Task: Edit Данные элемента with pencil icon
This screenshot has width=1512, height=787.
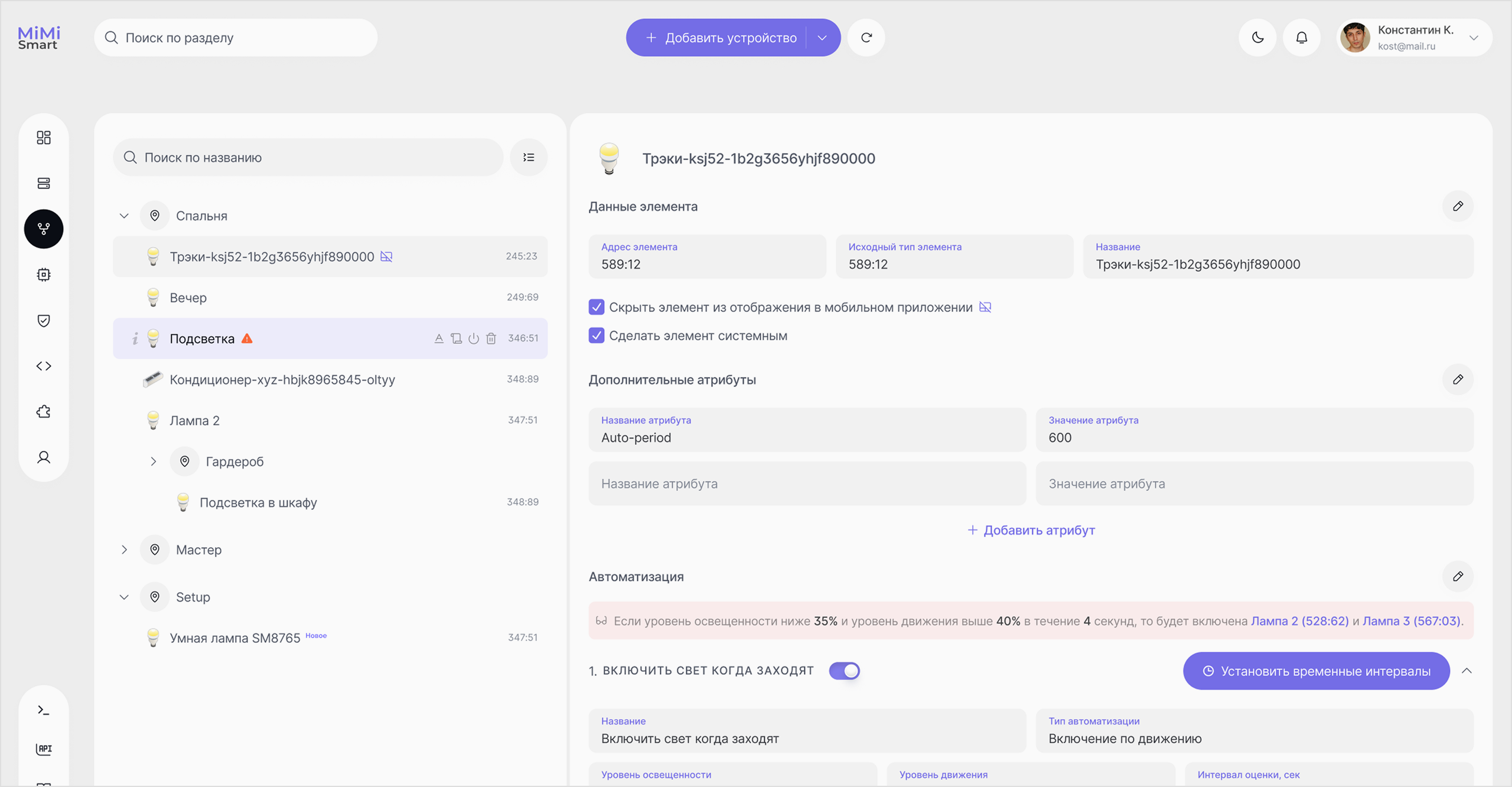Action: (1458, 206)
